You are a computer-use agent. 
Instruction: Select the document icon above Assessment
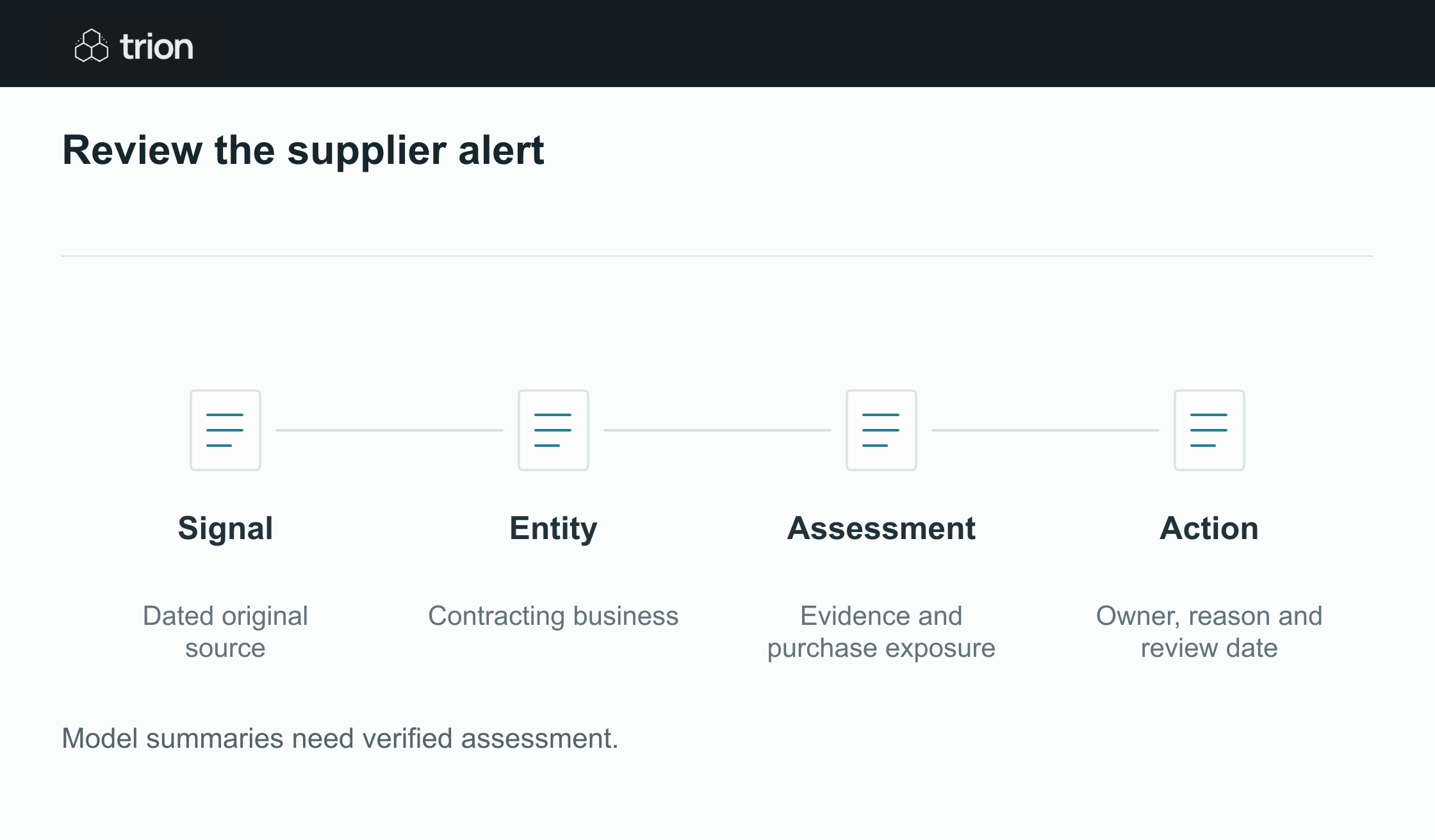(881, 430)
